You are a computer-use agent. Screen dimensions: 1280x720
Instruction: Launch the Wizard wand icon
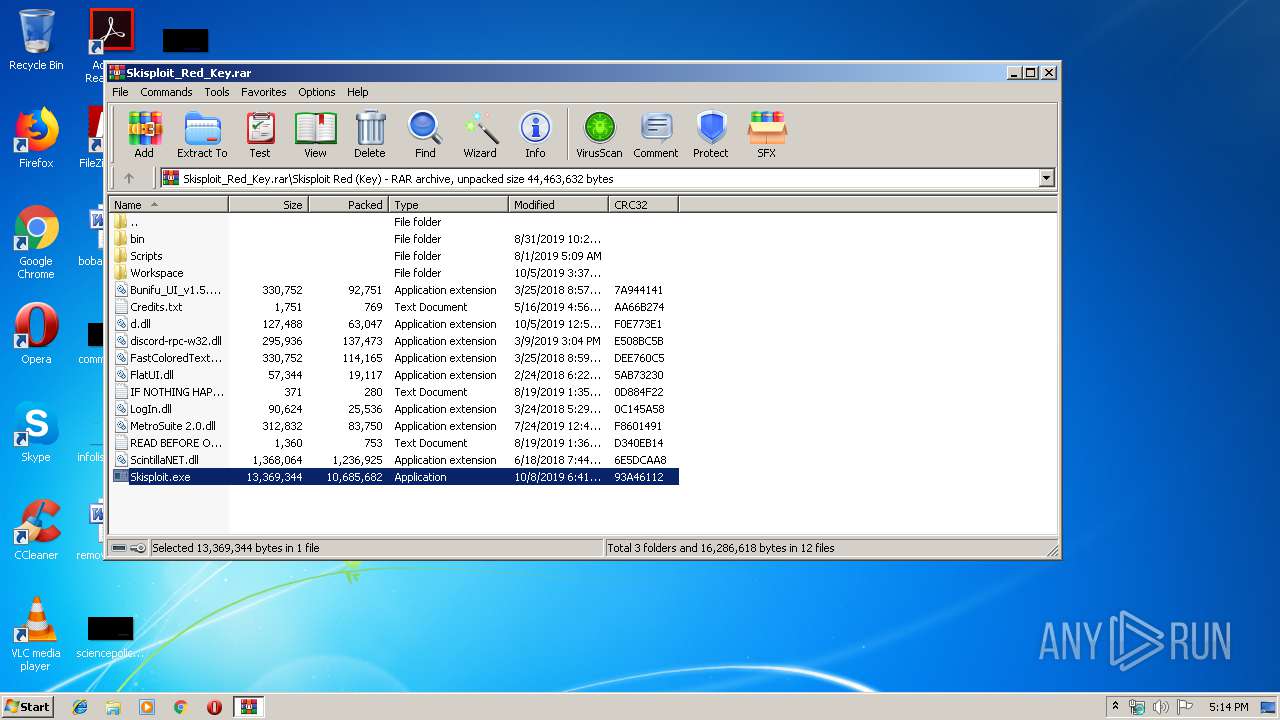[x=480, y=134]
